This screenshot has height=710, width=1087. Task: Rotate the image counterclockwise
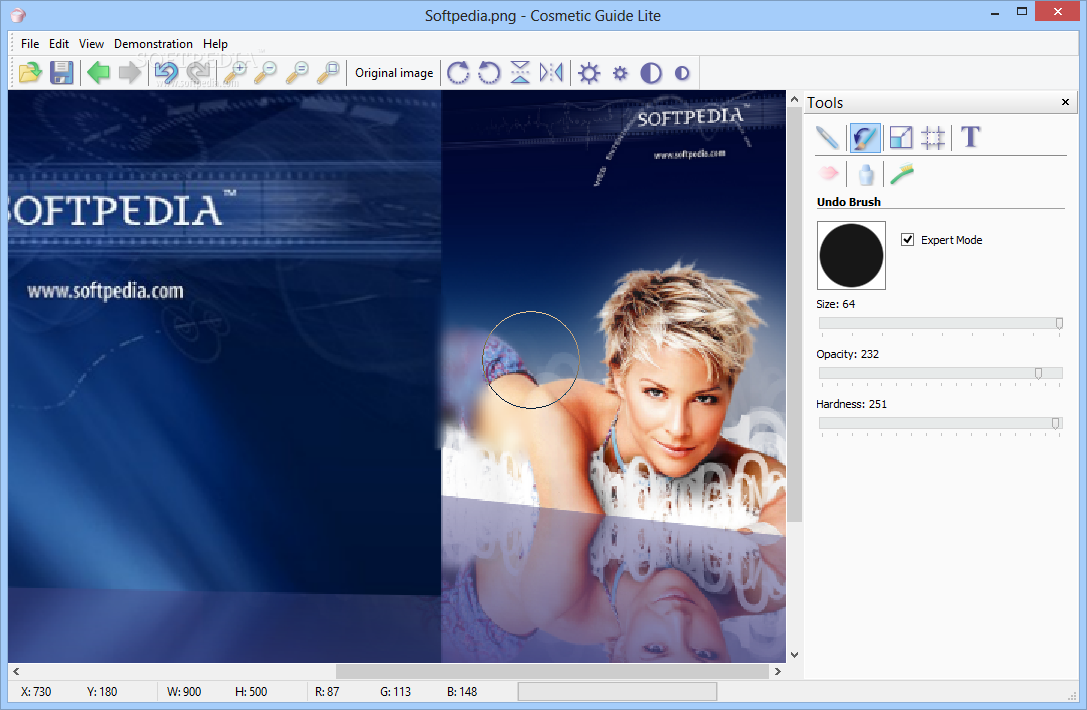(489, 72)
